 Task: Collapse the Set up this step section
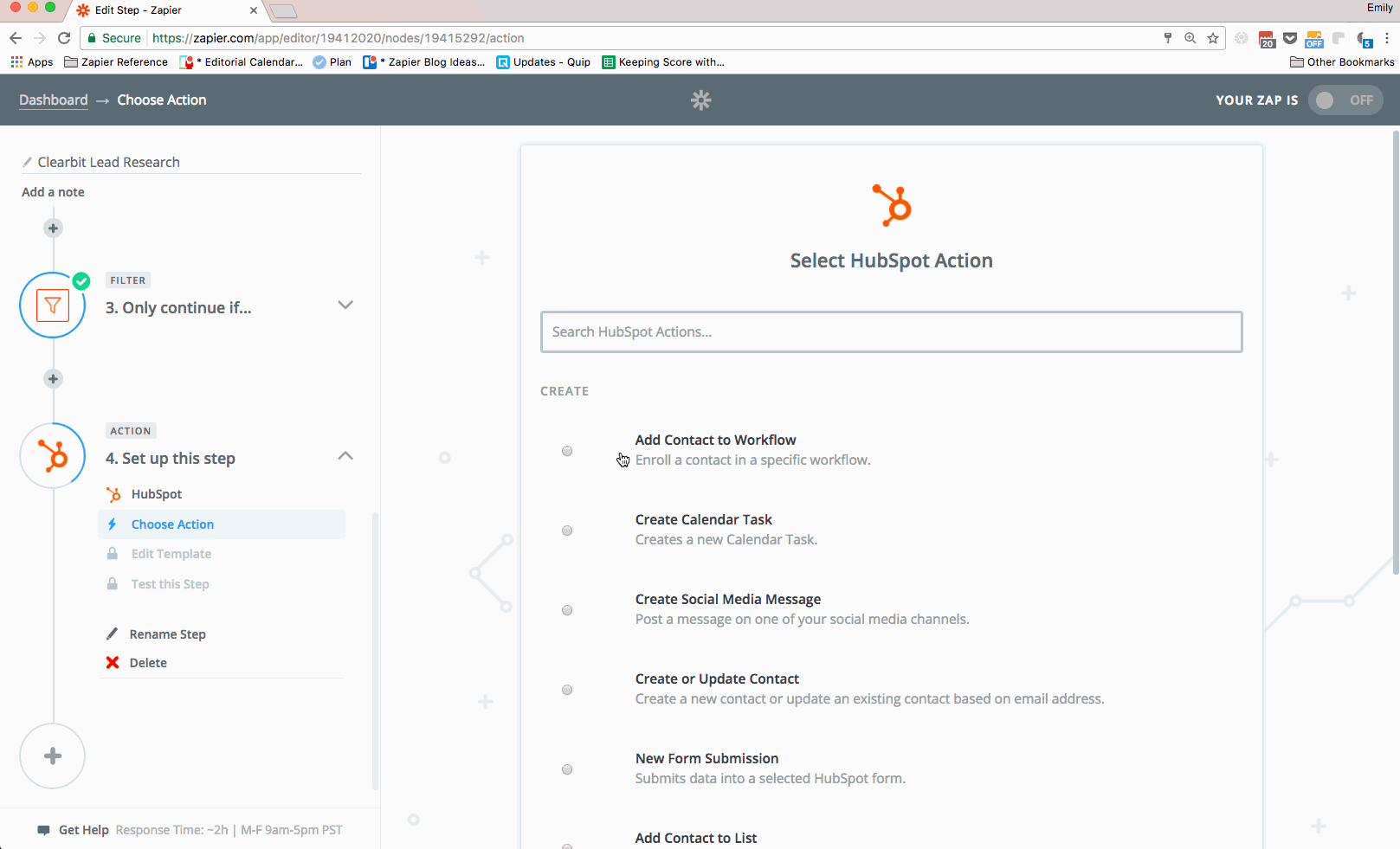345,456
